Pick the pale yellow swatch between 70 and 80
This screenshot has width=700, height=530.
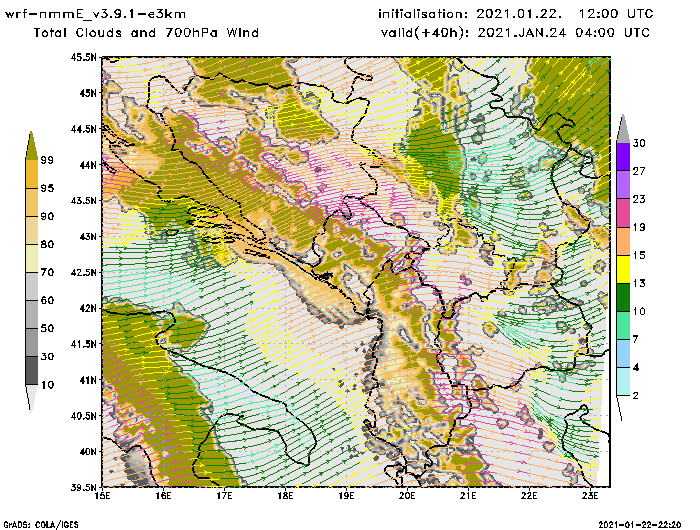coord(32,259)
